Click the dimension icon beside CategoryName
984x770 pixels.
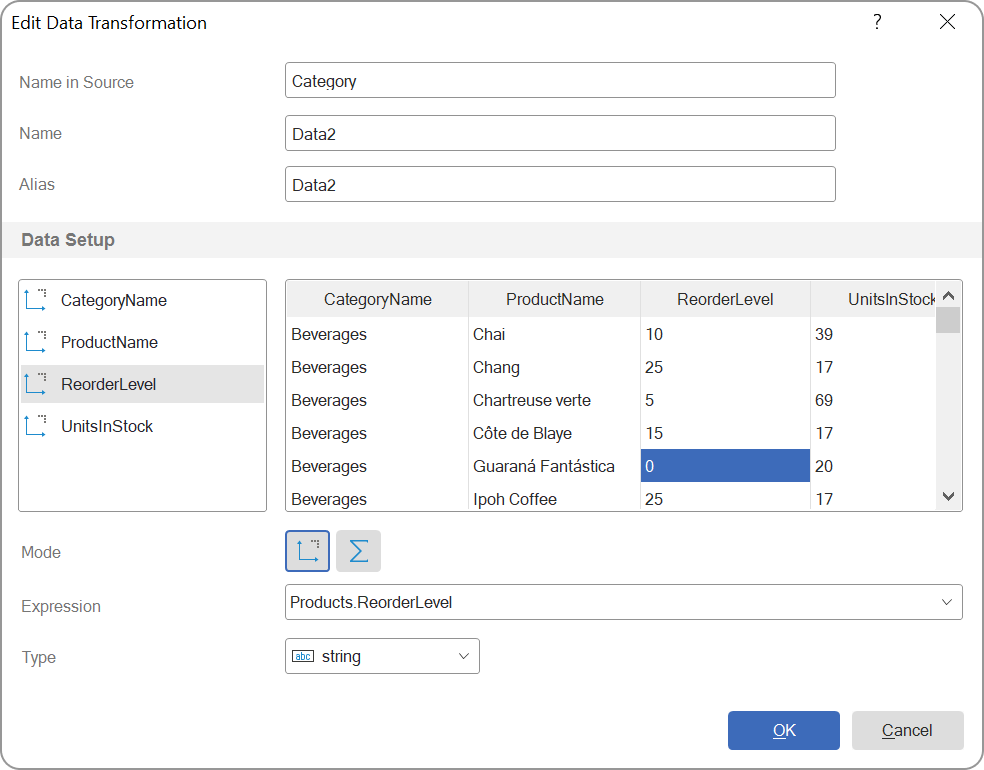(x=34, y=300)
